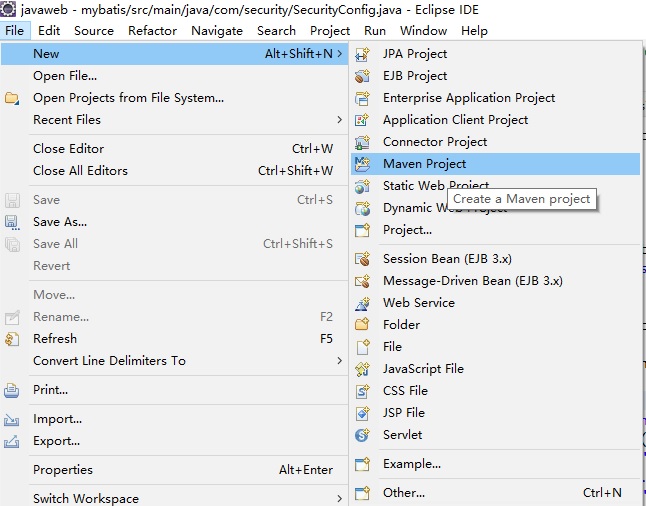Viewport: 646px width, 506px height.
Task: Click the JPA Project icon
Action: pyautogui.click(x=363, y=54)
